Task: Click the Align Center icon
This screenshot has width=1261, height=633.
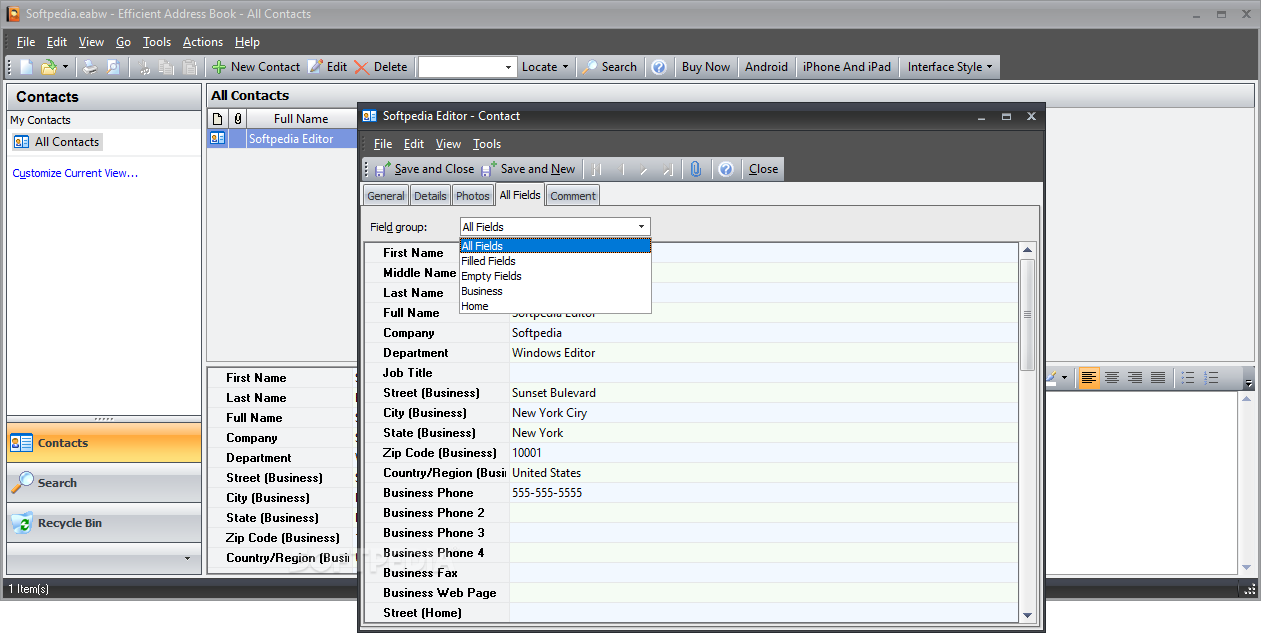Action: tap(1112, 378)
